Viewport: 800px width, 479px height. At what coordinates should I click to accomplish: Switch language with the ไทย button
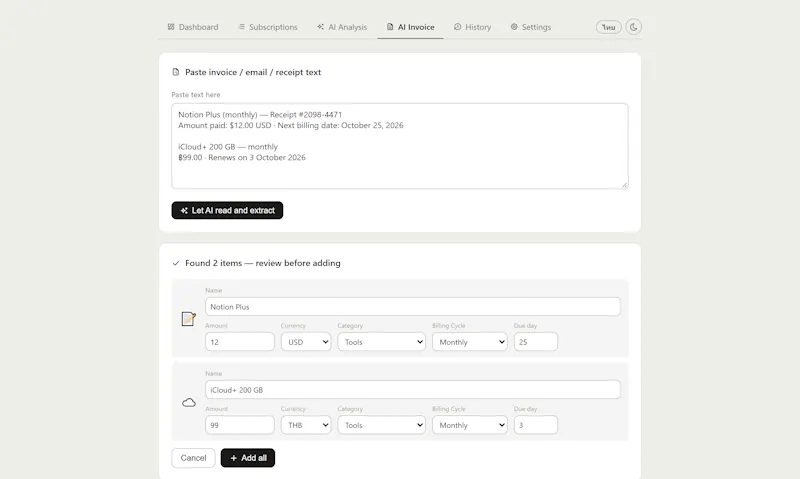pos(608,27)
